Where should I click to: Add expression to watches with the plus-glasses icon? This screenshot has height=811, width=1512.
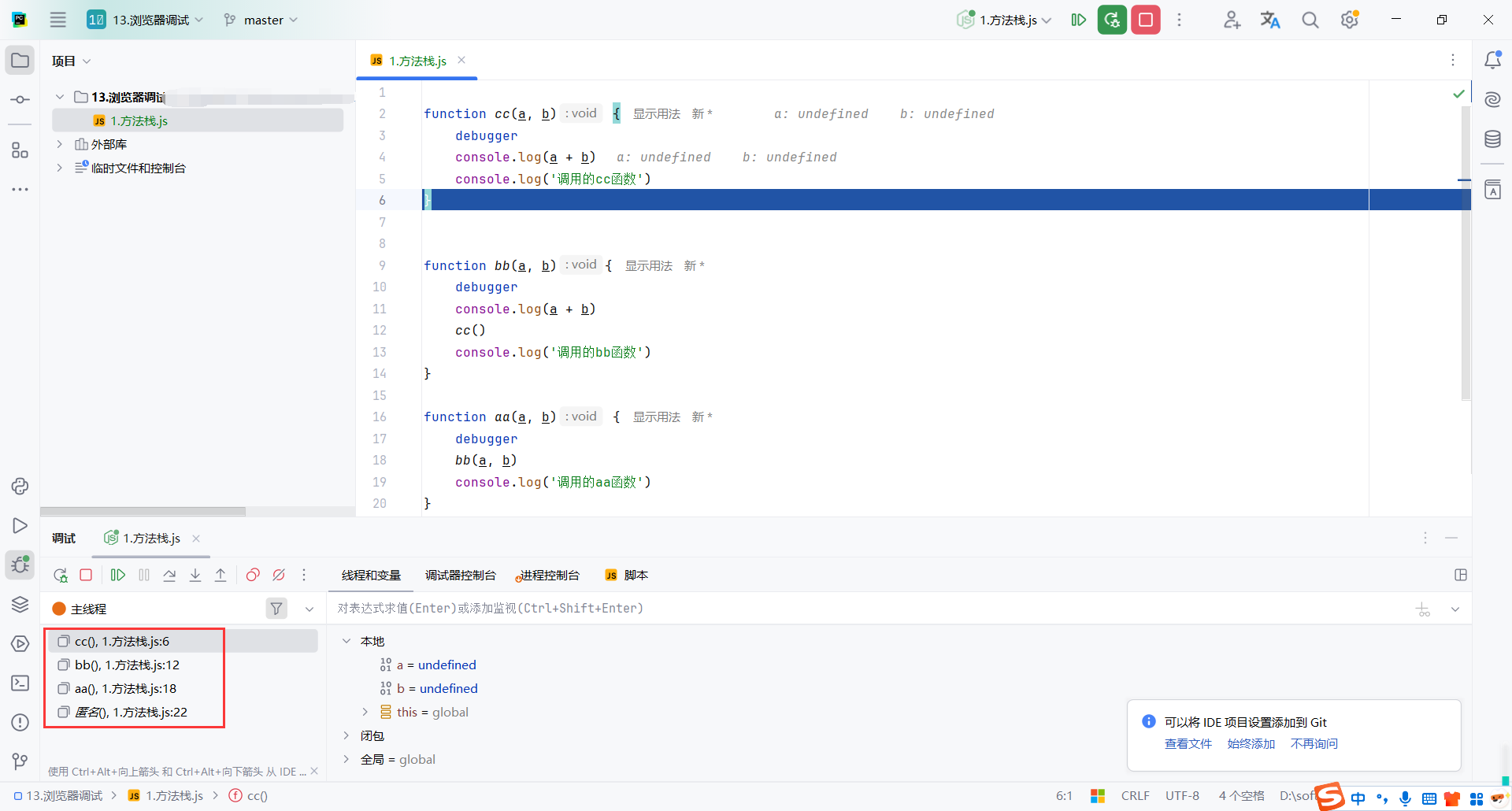click(x=1423, y=609)
